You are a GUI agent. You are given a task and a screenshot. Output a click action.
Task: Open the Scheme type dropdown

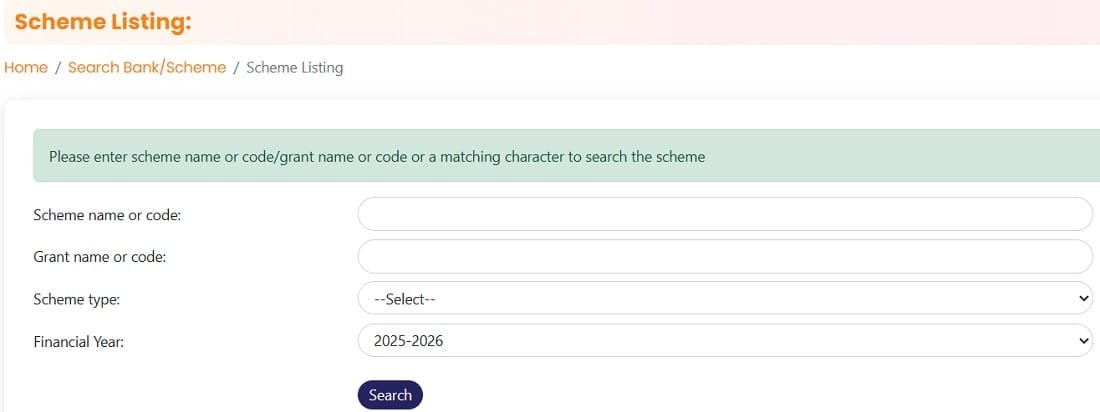724,298
